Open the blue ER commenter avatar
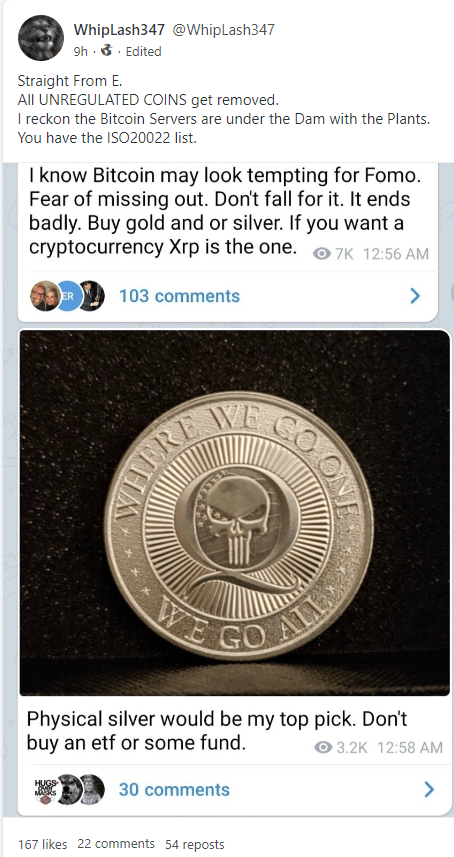This screenshot has width=454, height=857. pyautogui.click(x=70, y=296)
